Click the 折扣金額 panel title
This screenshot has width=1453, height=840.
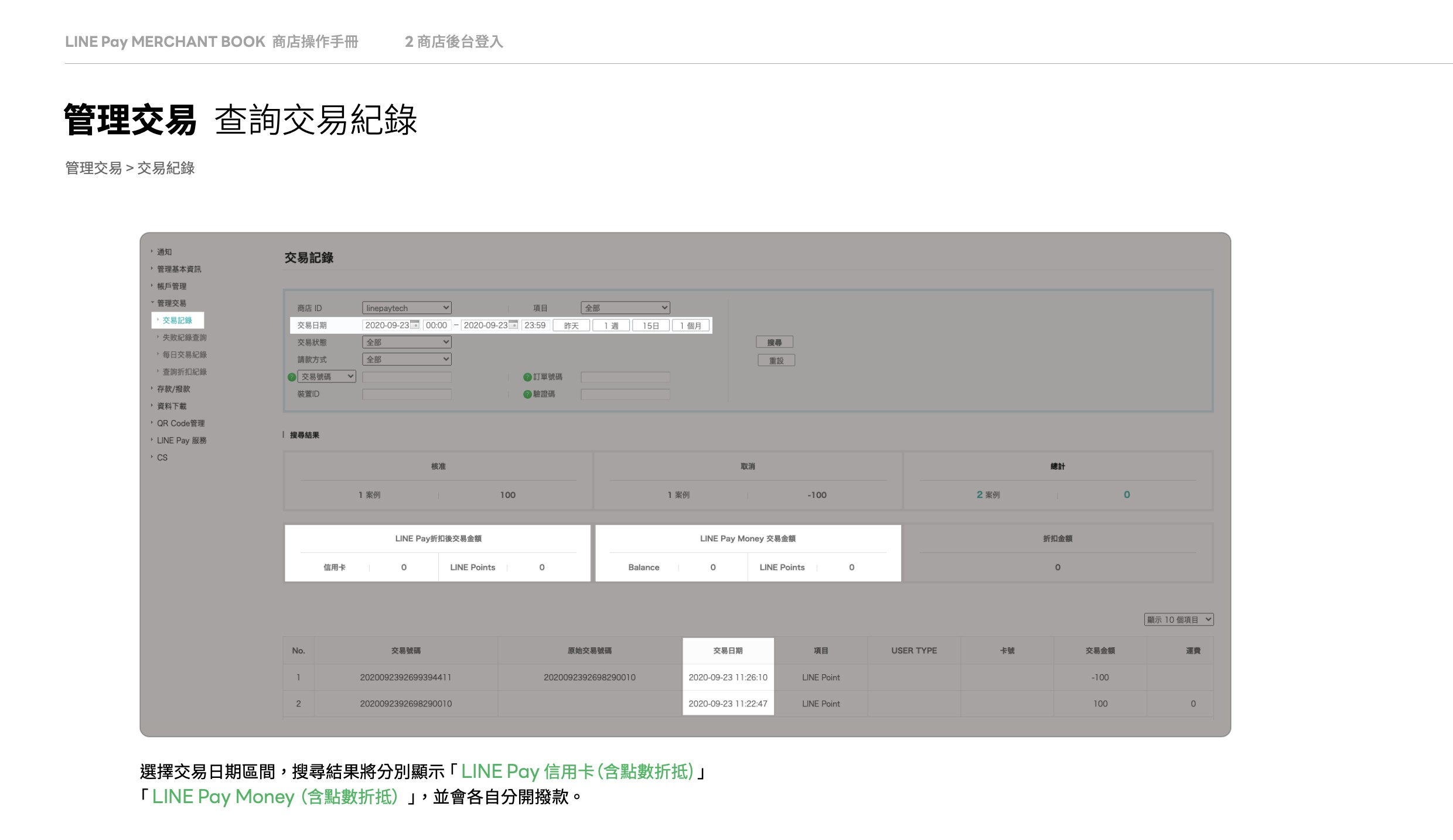click(1058, 538)
